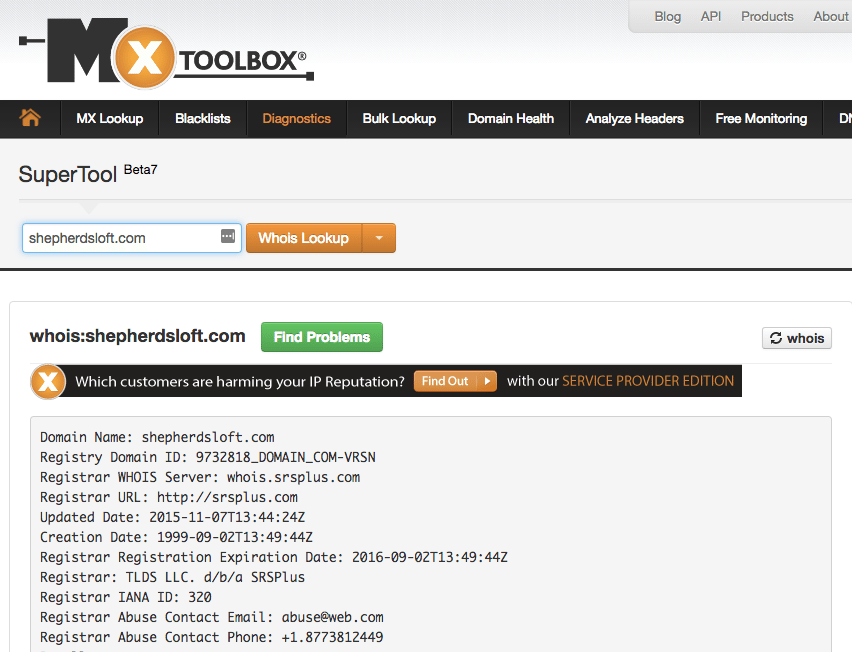852x652 pixels.
Task: Open the Whois Lookup dropdown arrow
Action: [x=379, y=238]
